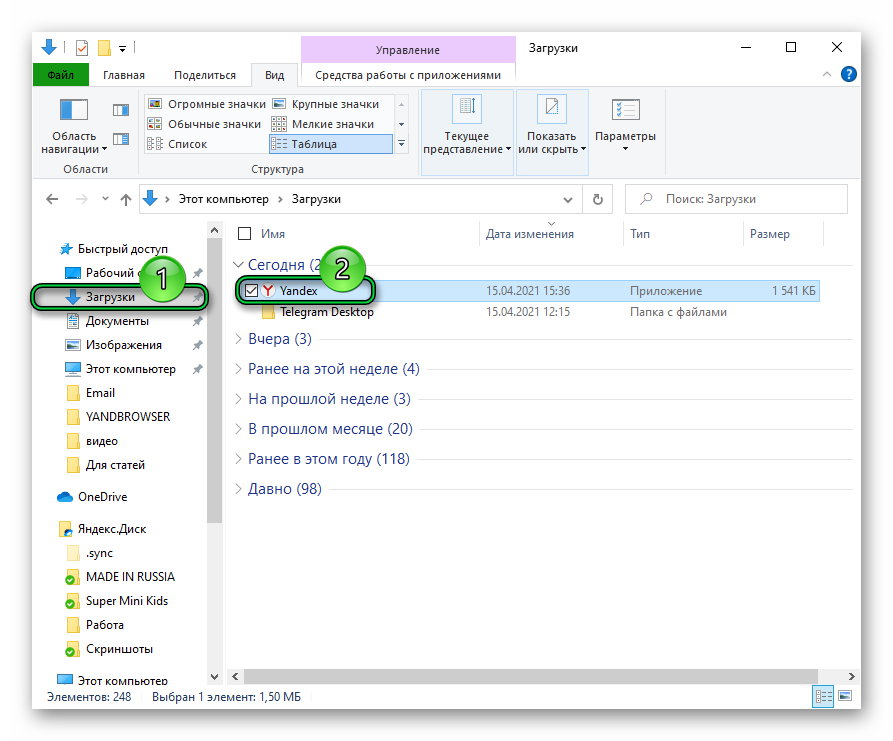Screen dimensions: 893x741
Task: Check the select-all box near Имя
Action: pos(244,234)
